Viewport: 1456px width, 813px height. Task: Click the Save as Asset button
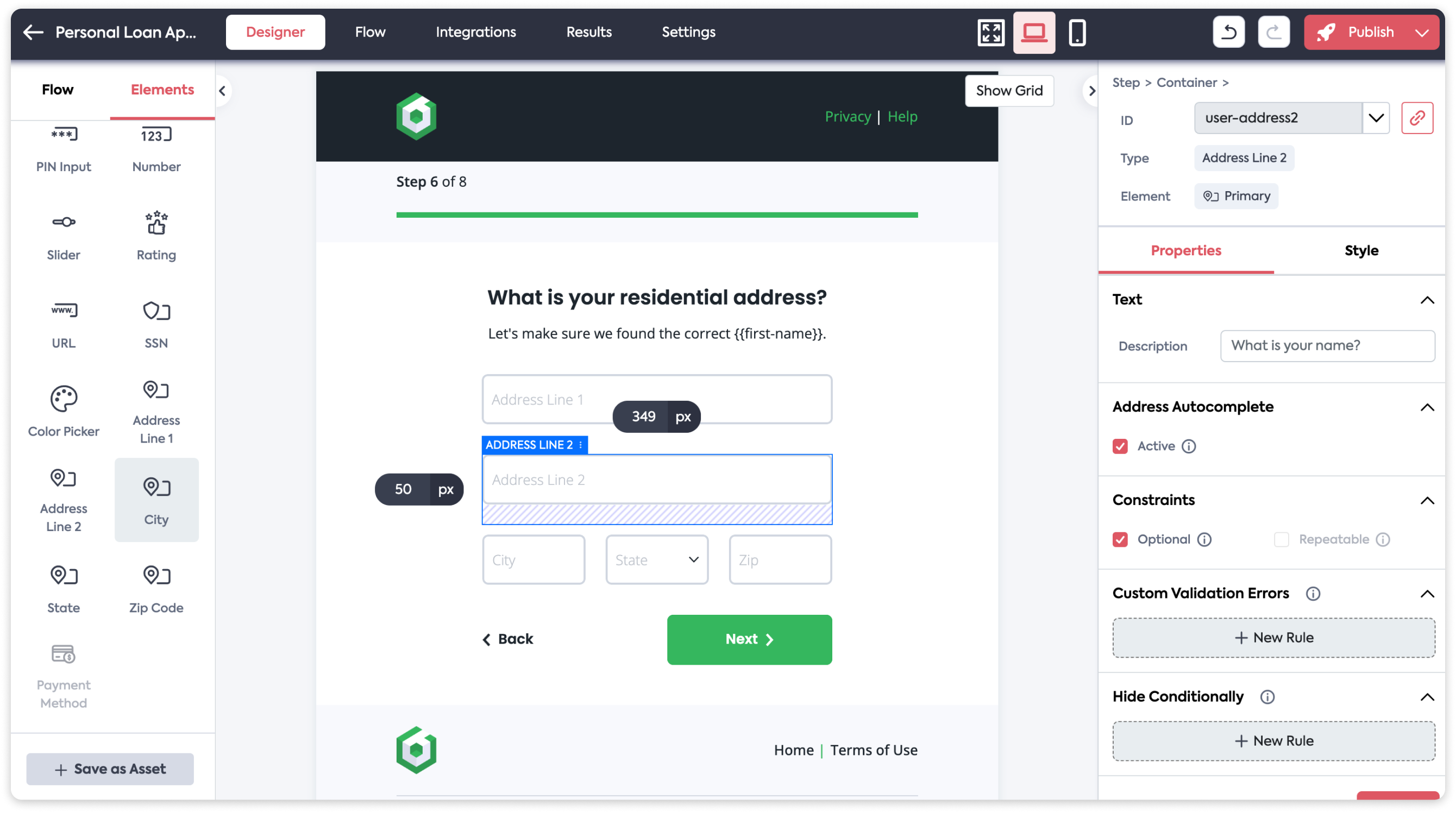click(x=110, y=769)
